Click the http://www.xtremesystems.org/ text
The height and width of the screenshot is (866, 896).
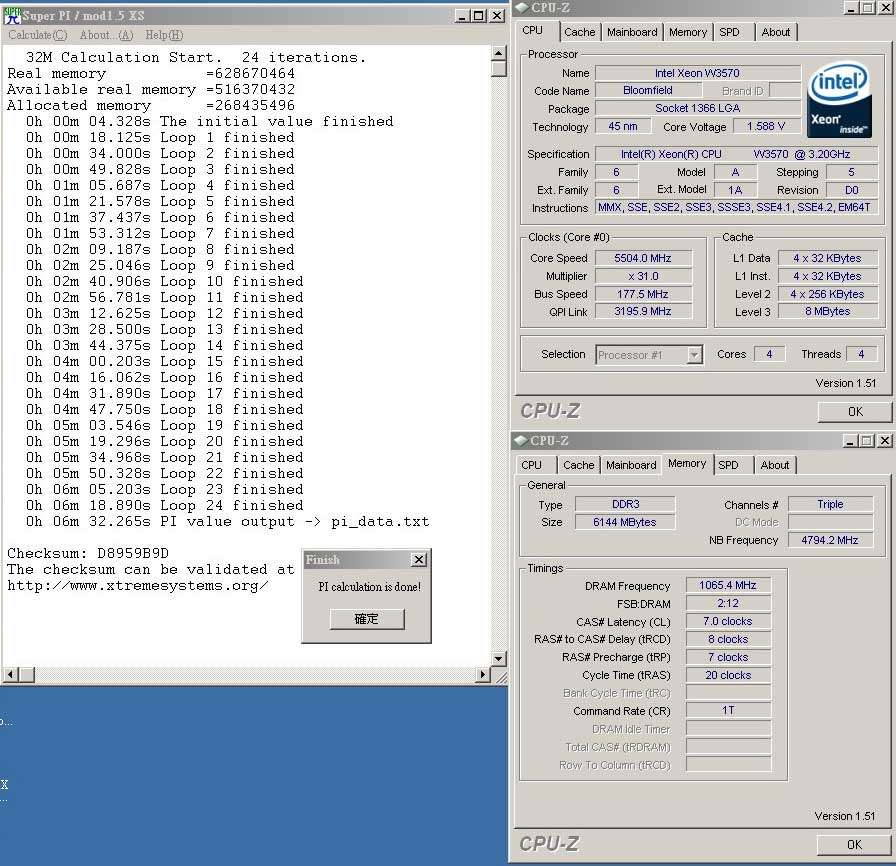click(x=138, y=586)
